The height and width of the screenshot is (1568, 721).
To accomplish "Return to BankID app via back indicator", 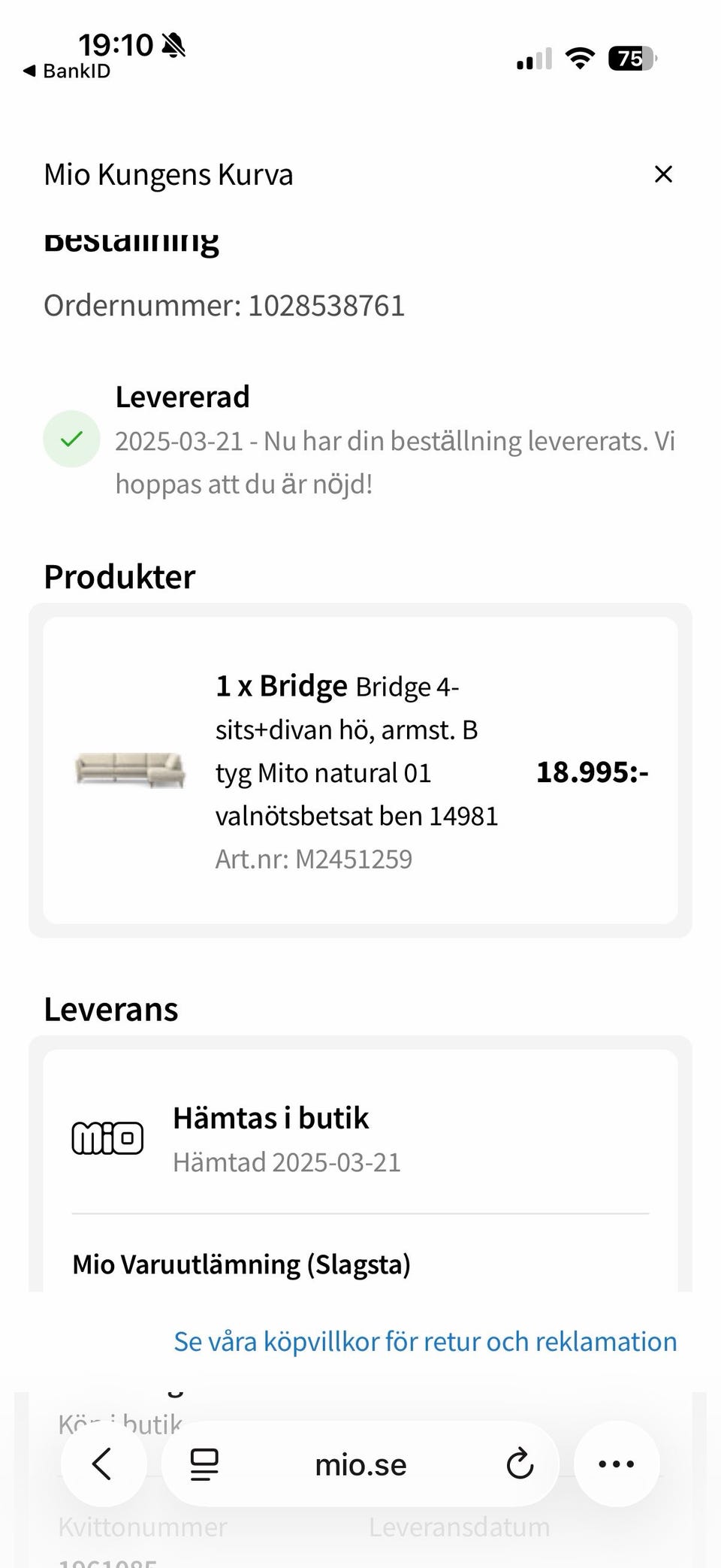I will pyautogui.click(x=68, y=71).
